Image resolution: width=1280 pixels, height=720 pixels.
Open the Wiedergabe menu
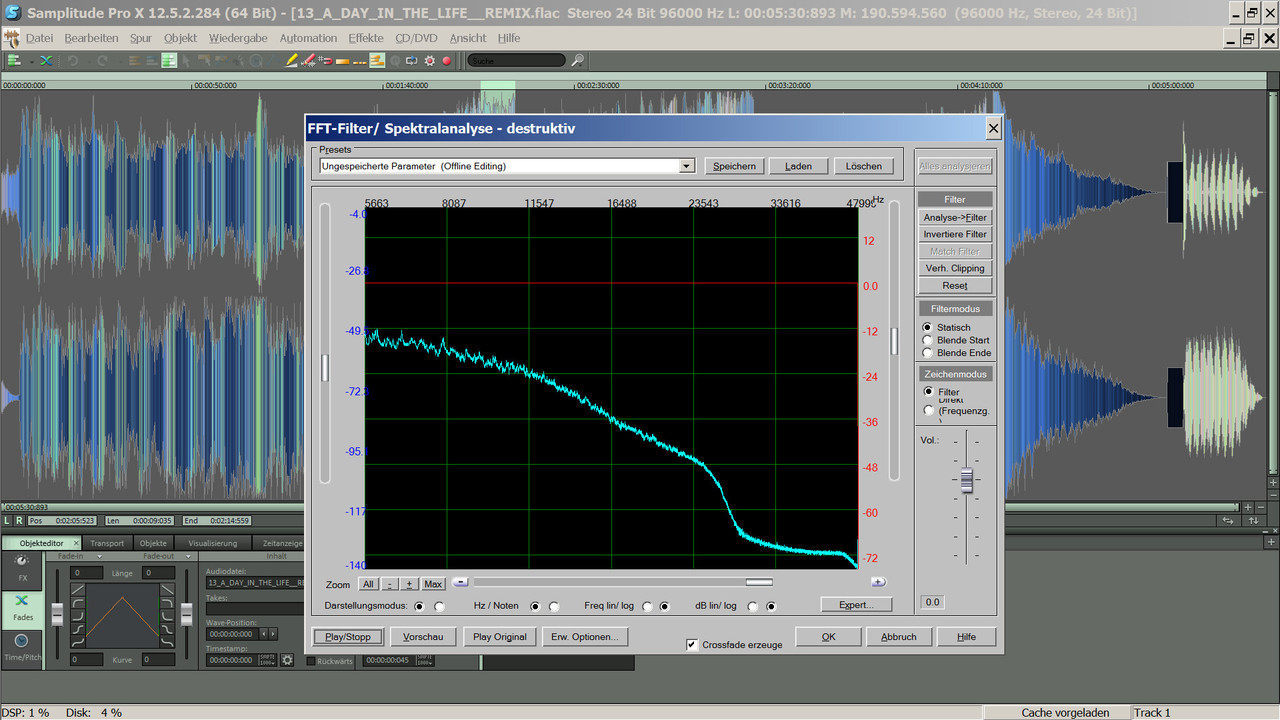coord(238,38)
